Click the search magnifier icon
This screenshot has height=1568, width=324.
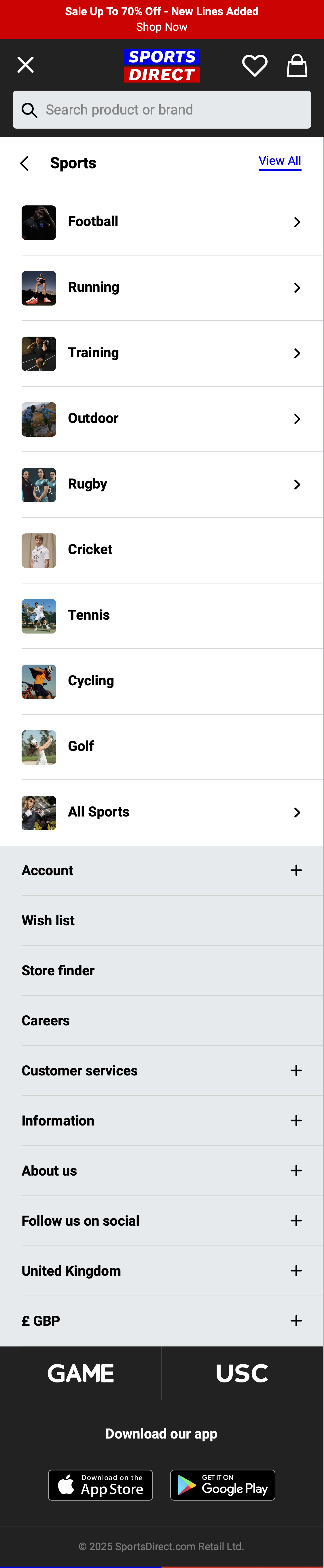pyautogui.click(x=30, y=110)
